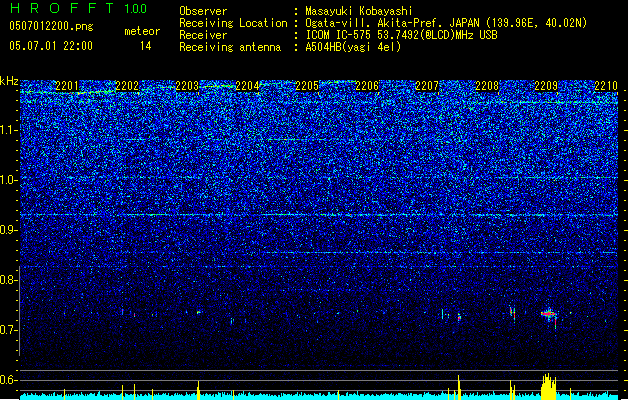Screen dimensions: 629x400
Task: Click the 1.1 kHz axis label
Action: 9,130
